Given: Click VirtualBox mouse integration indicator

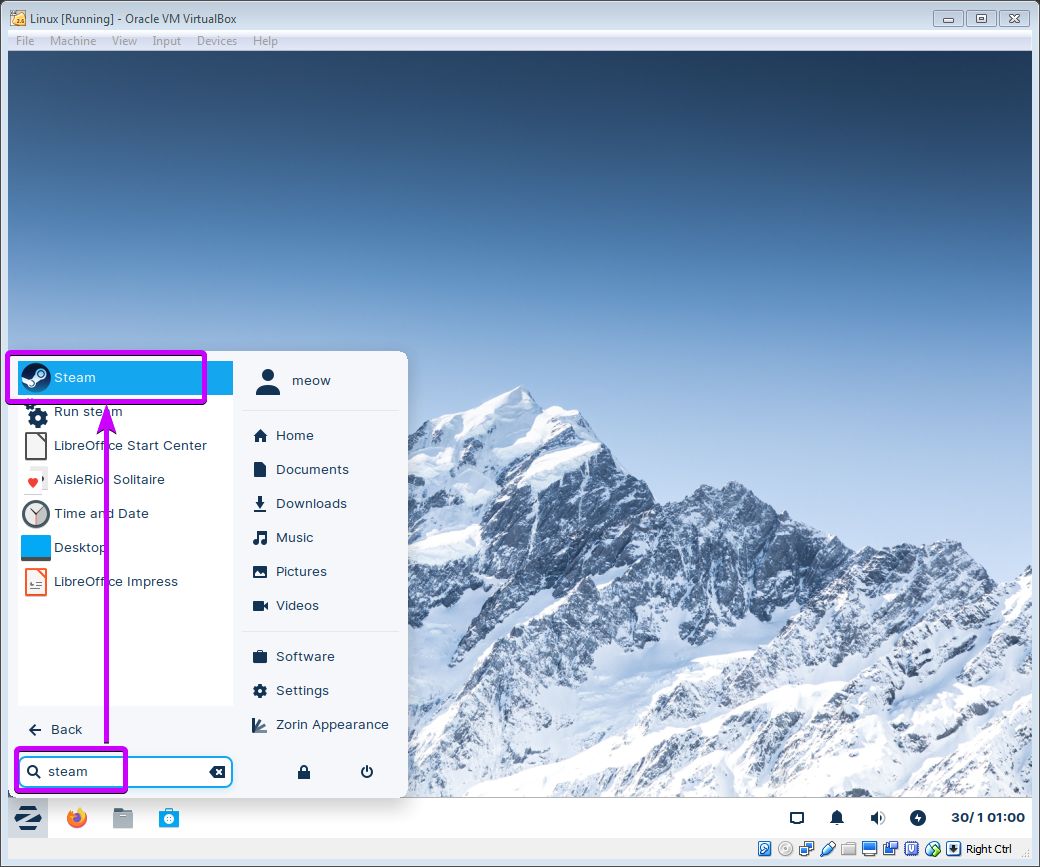Looking at the screenshot, I should coord(933,848).
